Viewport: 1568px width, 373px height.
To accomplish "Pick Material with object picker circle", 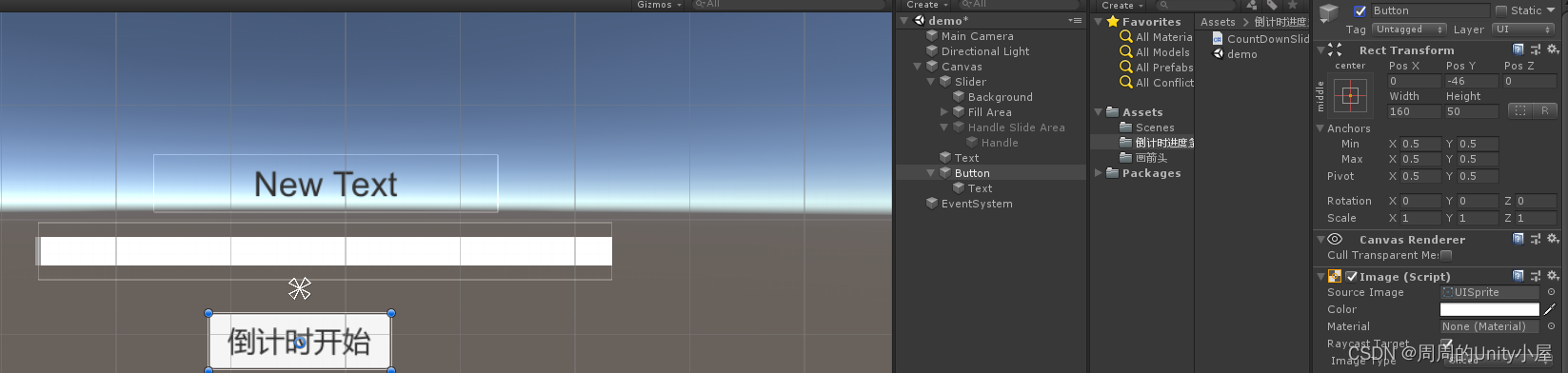I will tap(1551, 326).
